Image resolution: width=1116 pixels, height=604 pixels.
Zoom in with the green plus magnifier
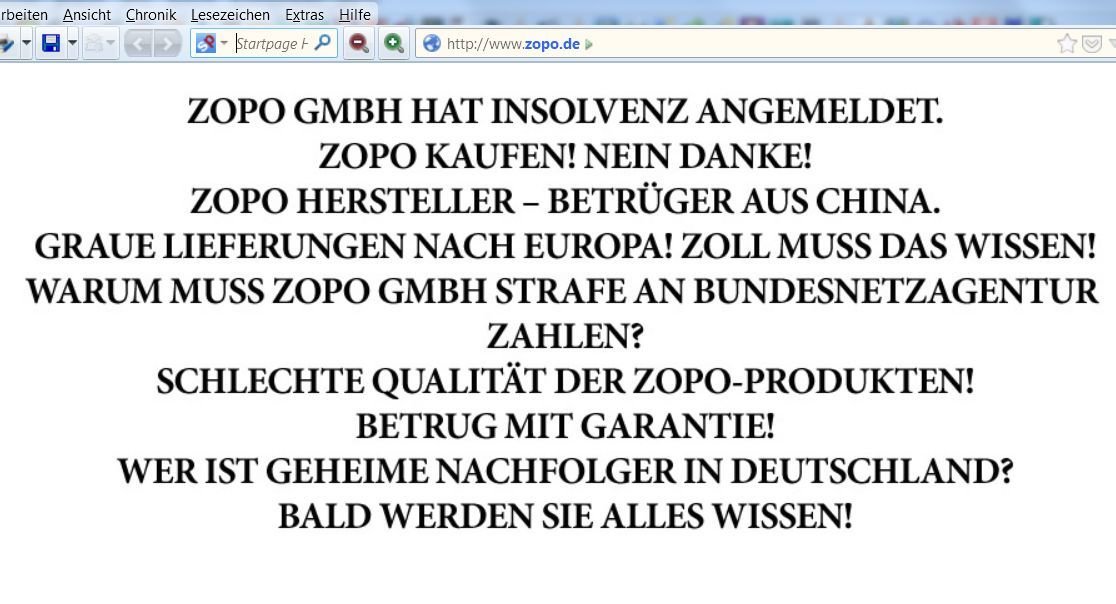pyautogui.click(x=394, y=44)
